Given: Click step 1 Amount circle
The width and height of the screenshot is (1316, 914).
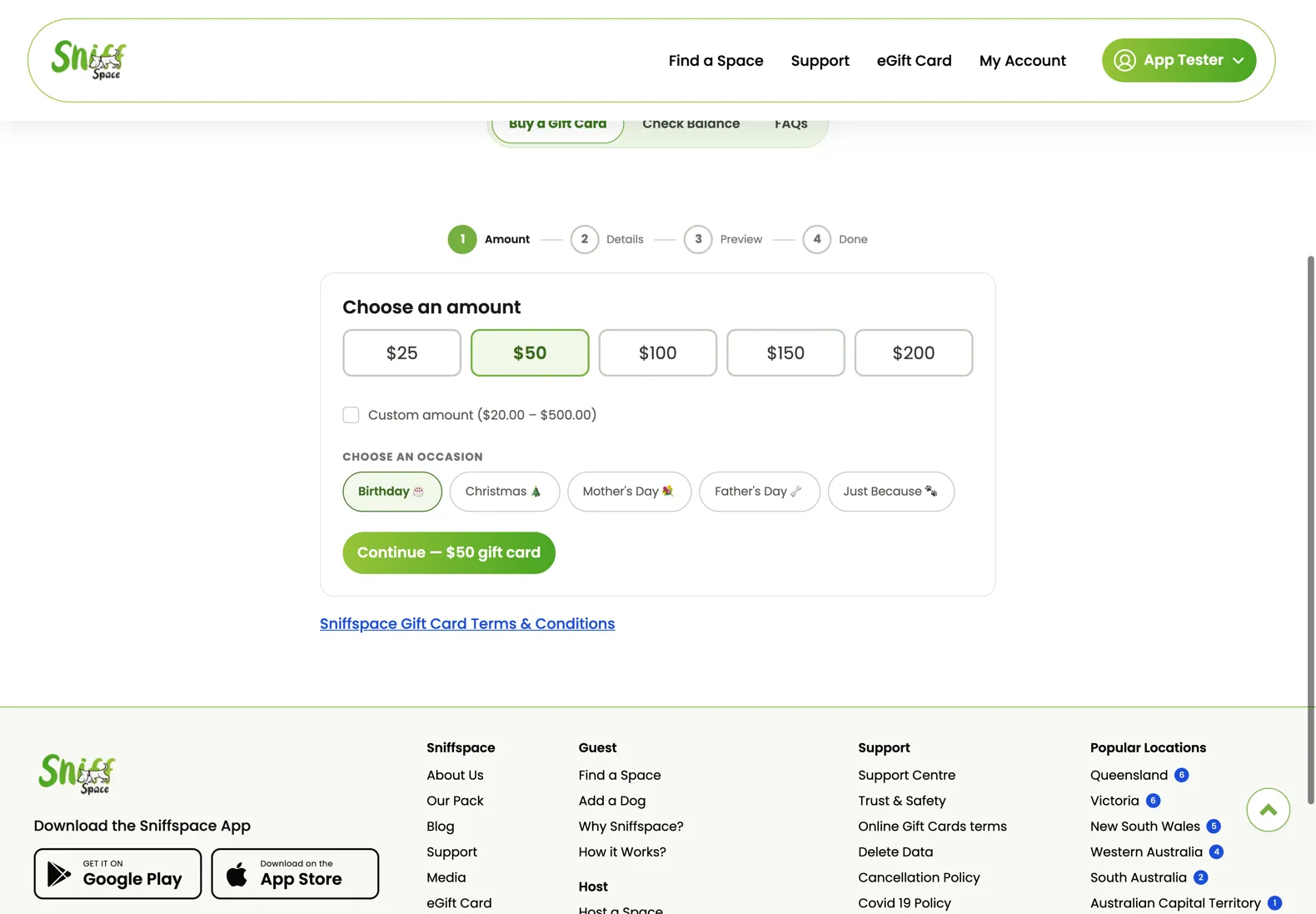Looking at the screenshot, I should tap(462, 239).
